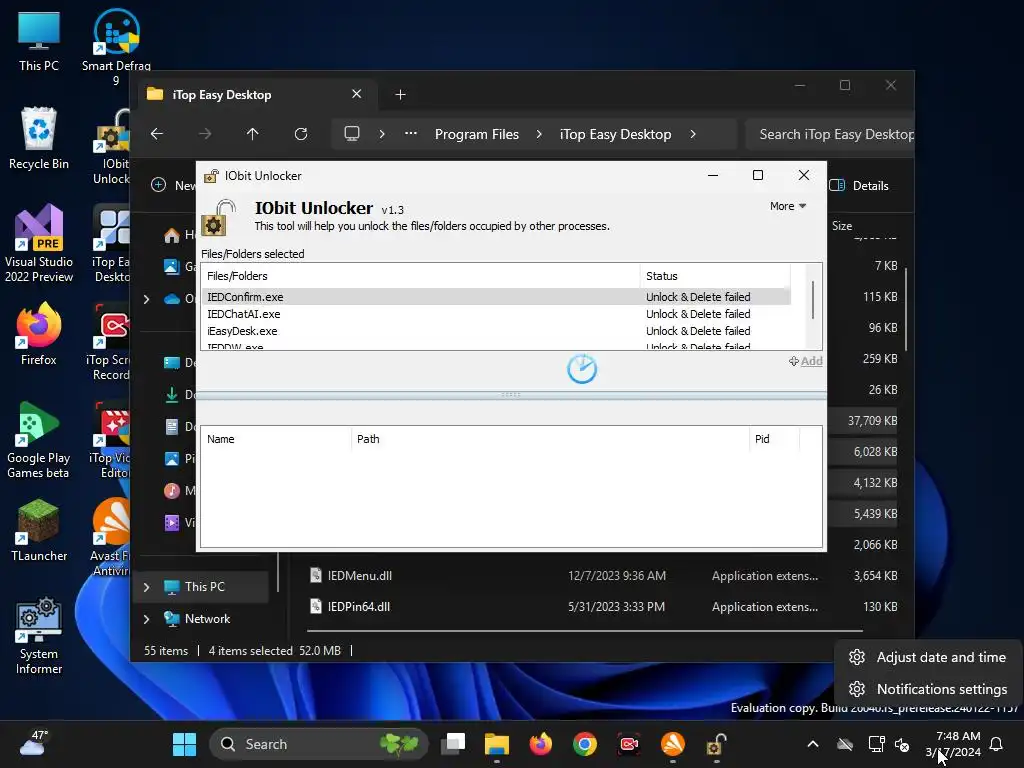Go back in File Explorer
1024x768 pixels.
coord(157,134)
